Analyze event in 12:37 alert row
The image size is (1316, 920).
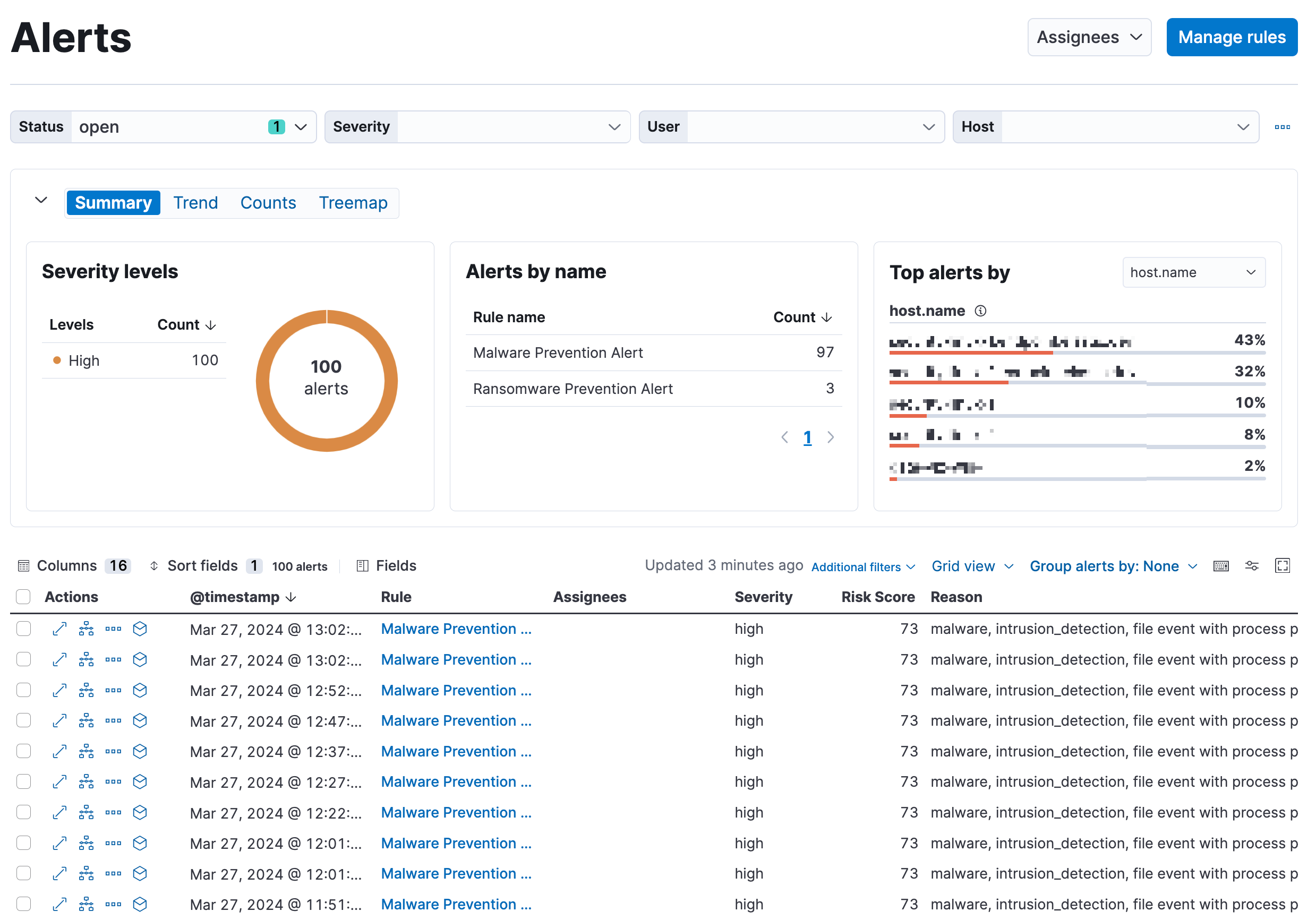coord(87,752)
